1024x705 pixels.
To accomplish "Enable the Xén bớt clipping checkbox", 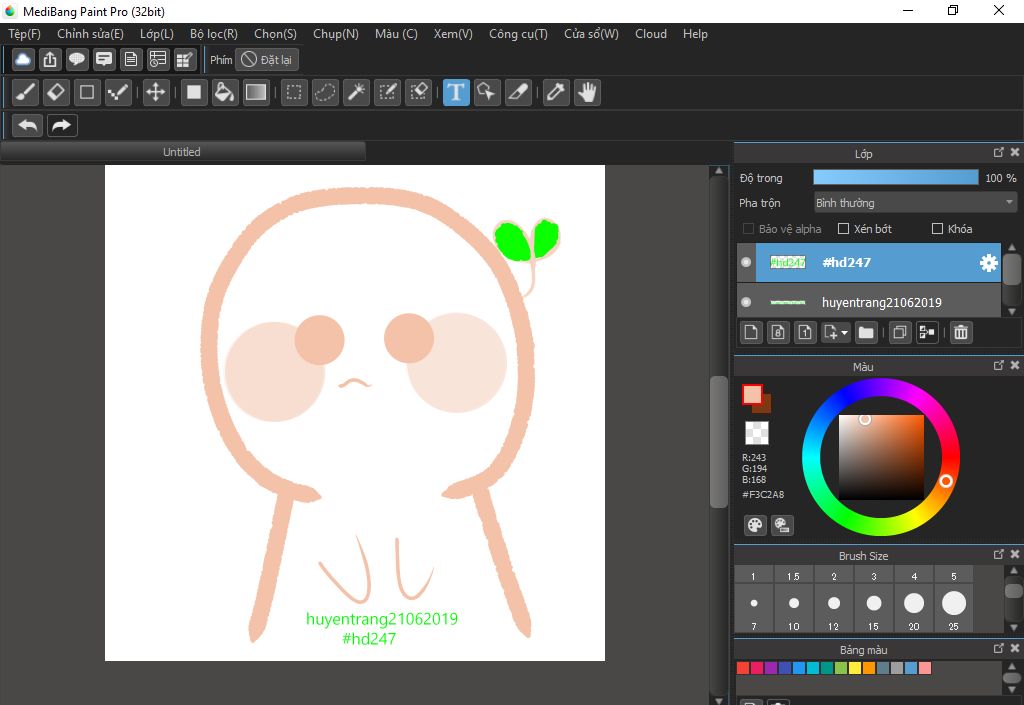I will (843, 229).
